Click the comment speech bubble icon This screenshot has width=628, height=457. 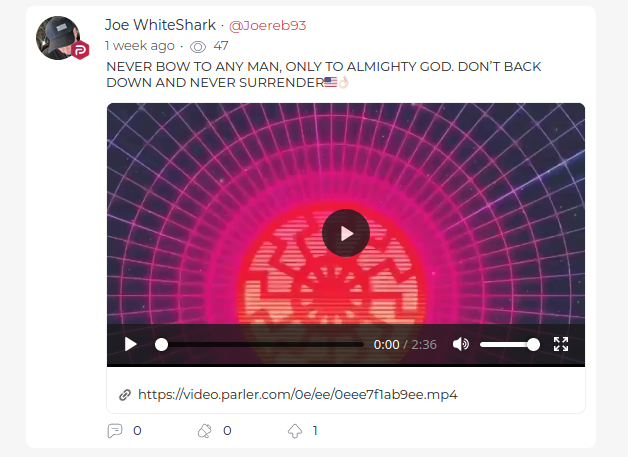pyautogui.click(x=115, y=431)
